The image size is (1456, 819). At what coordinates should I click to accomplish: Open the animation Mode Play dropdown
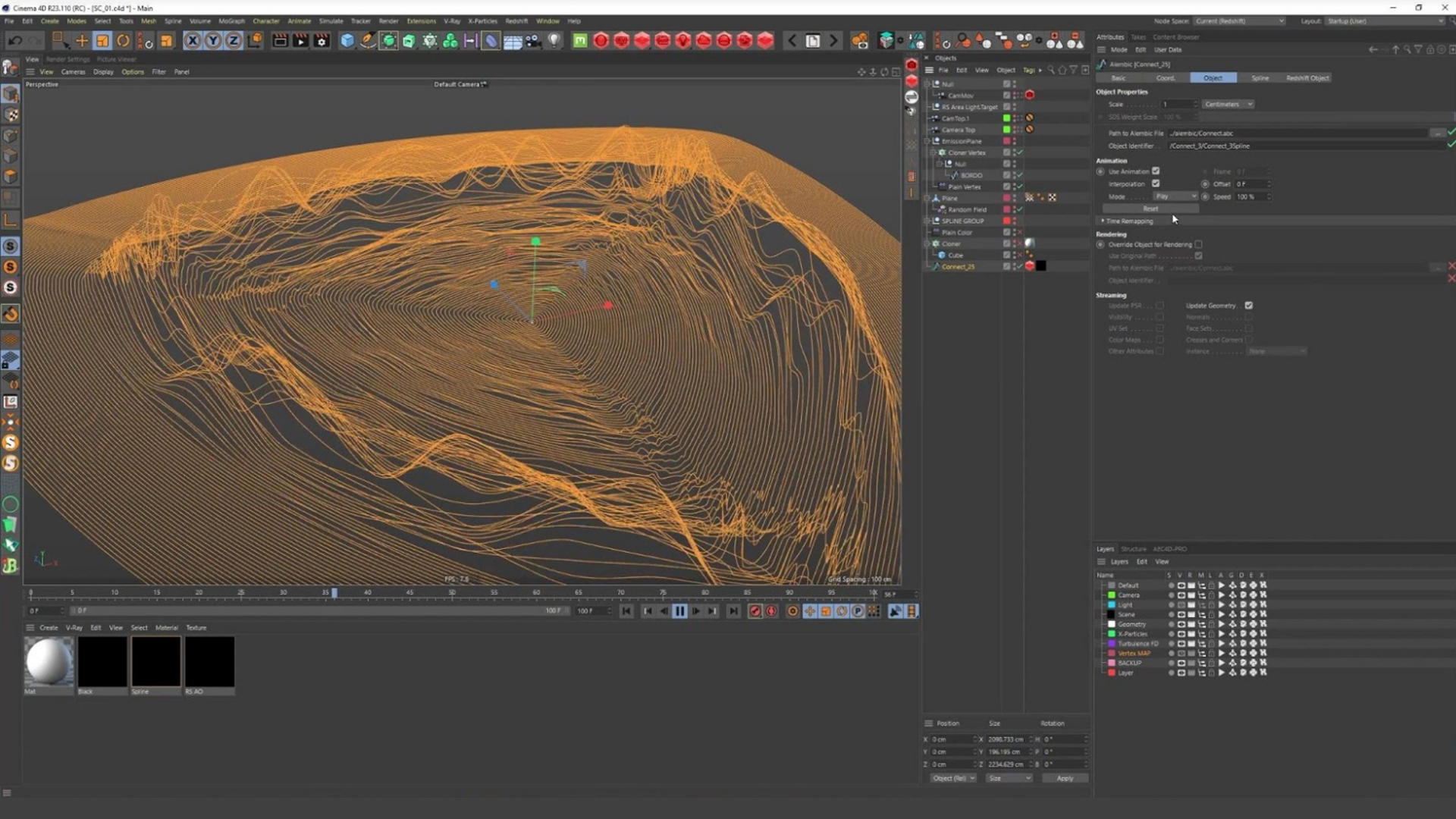tap(1175, 196)
